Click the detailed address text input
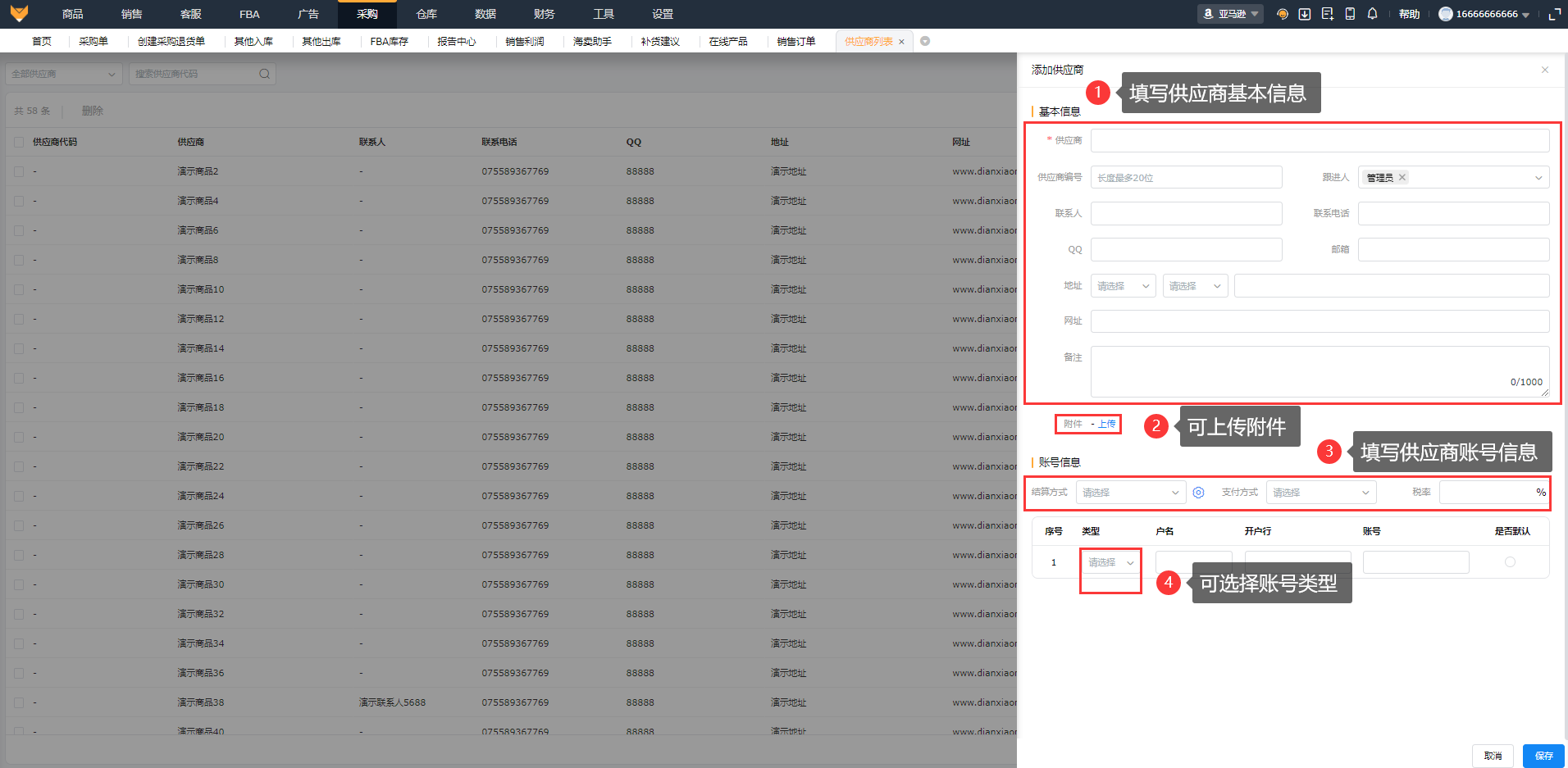The height and width of the screenshot is (768, 1568). 1392,286
